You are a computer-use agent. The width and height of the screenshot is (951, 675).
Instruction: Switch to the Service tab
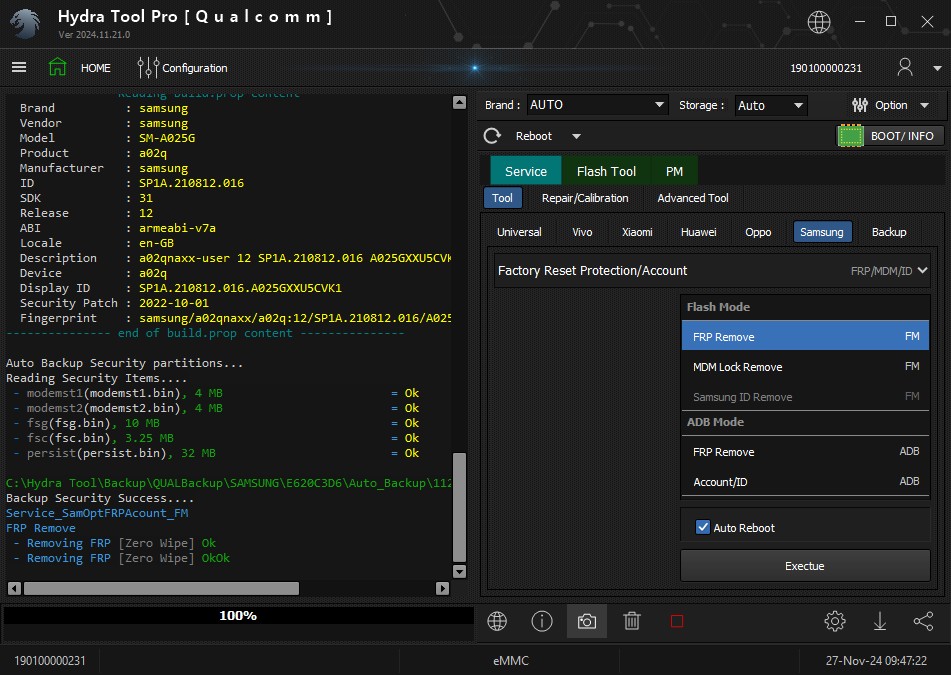click(x=525, y=171)
